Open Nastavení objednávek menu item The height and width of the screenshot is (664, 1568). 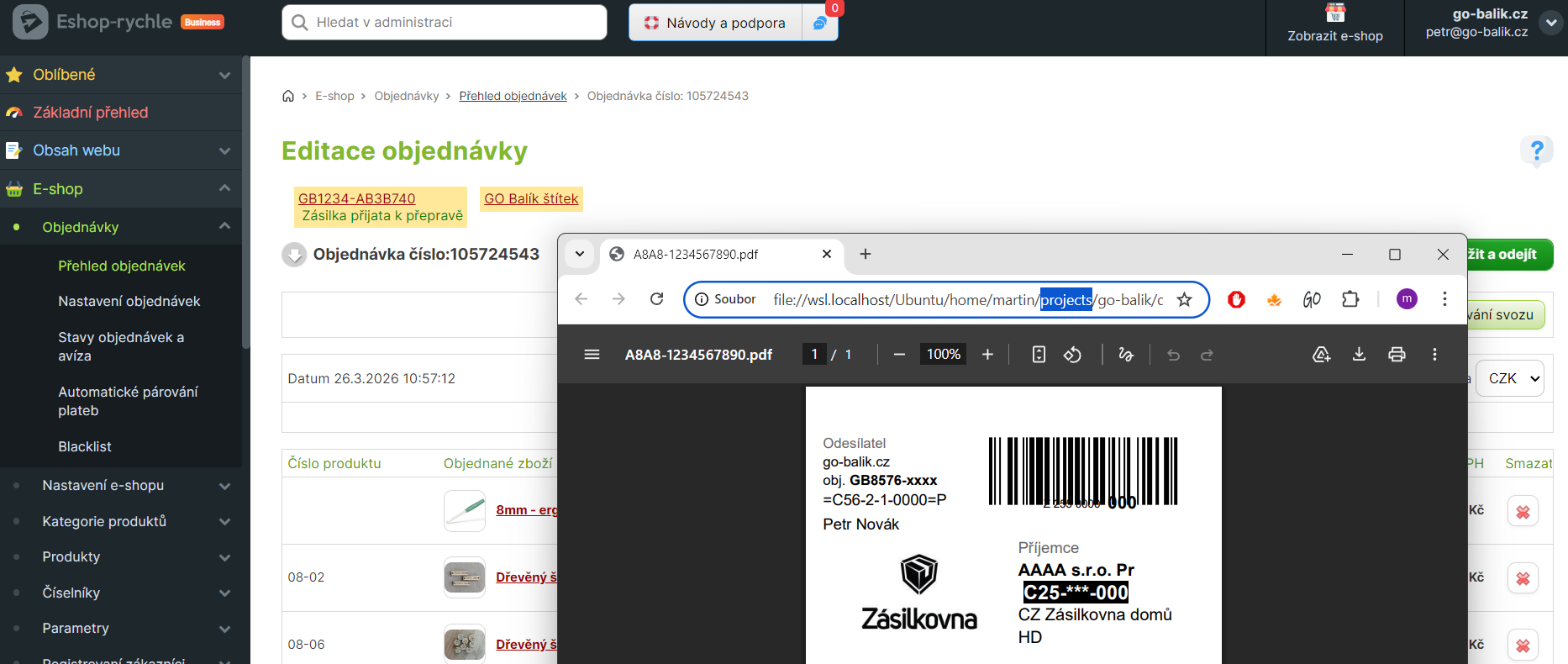tap(129, 302)
